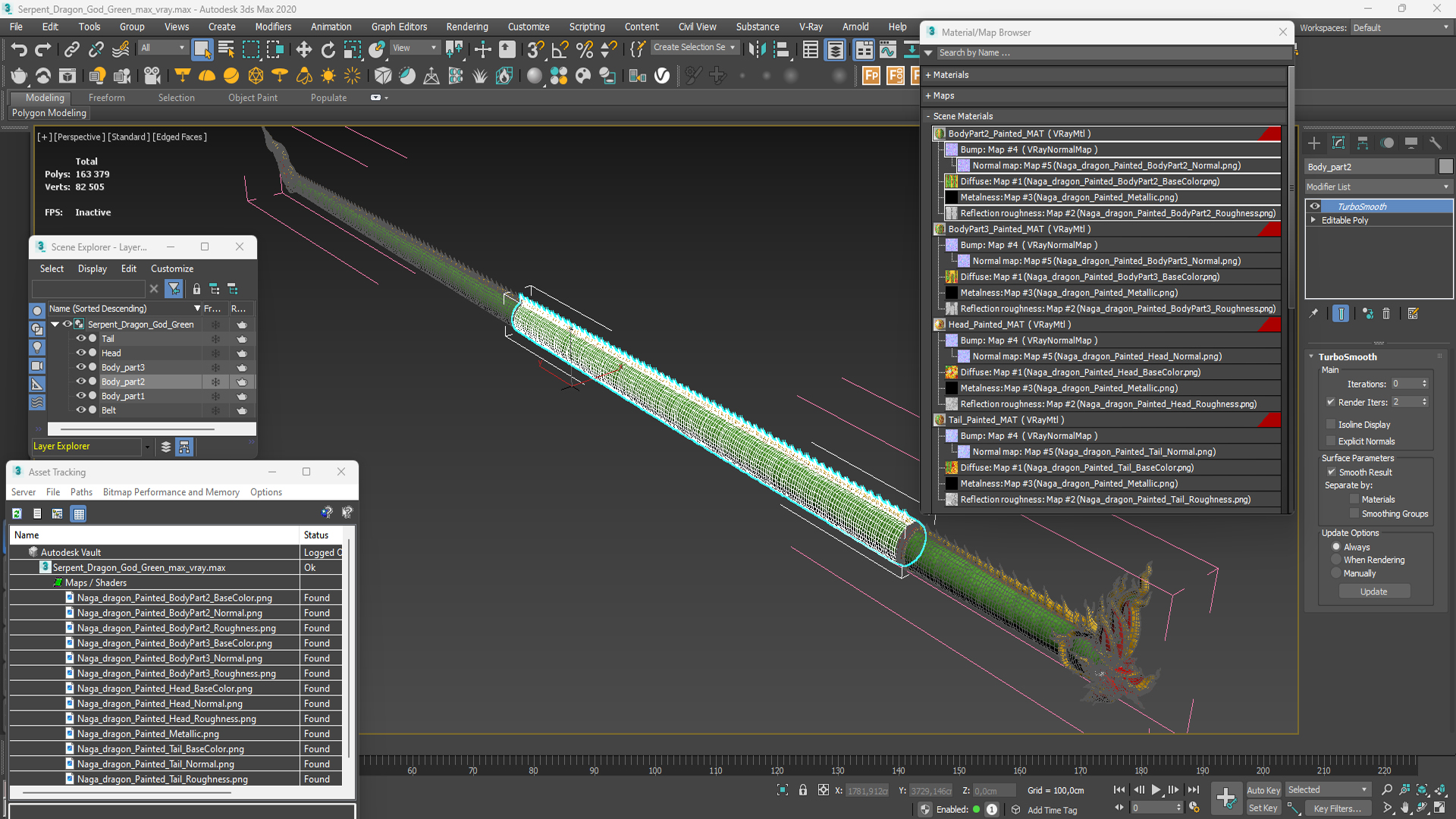
Task: Click the Redo arrow icon
Action: [43, 50]
